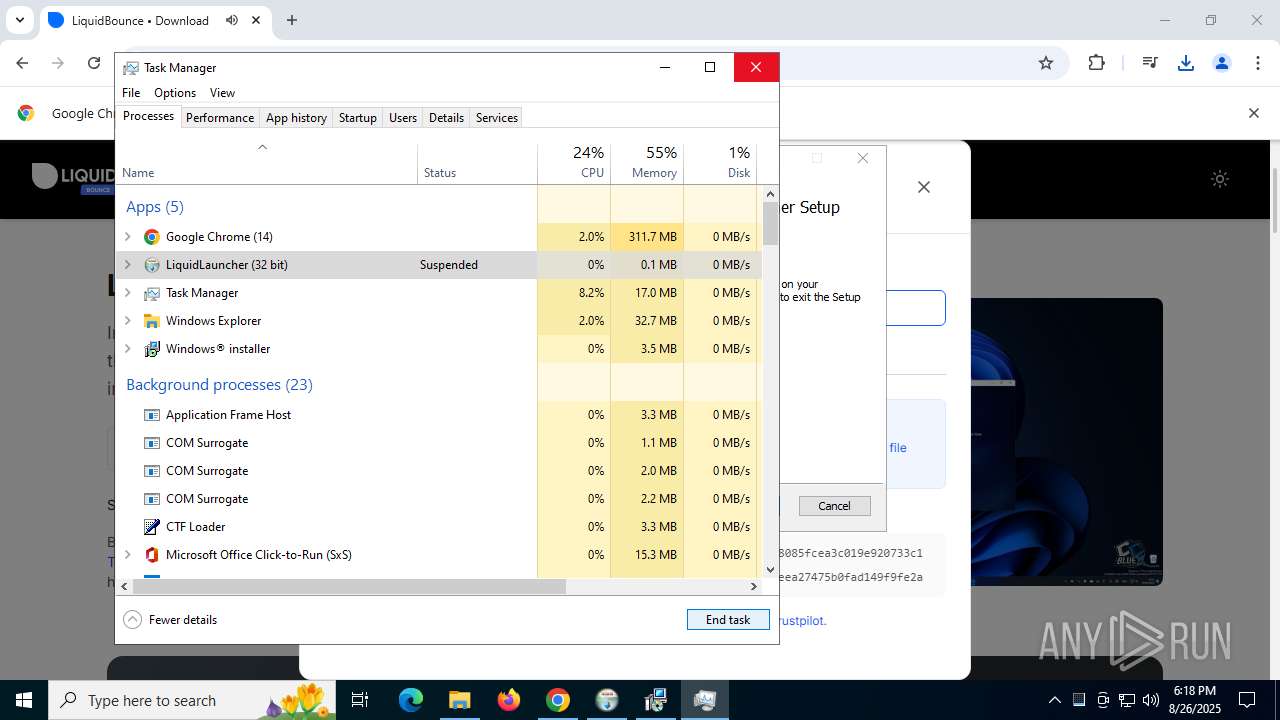Open Chrome's extensions puzzle icon
The height and width of the screenshot is (720, 1280).
[x=1097, y=63]
